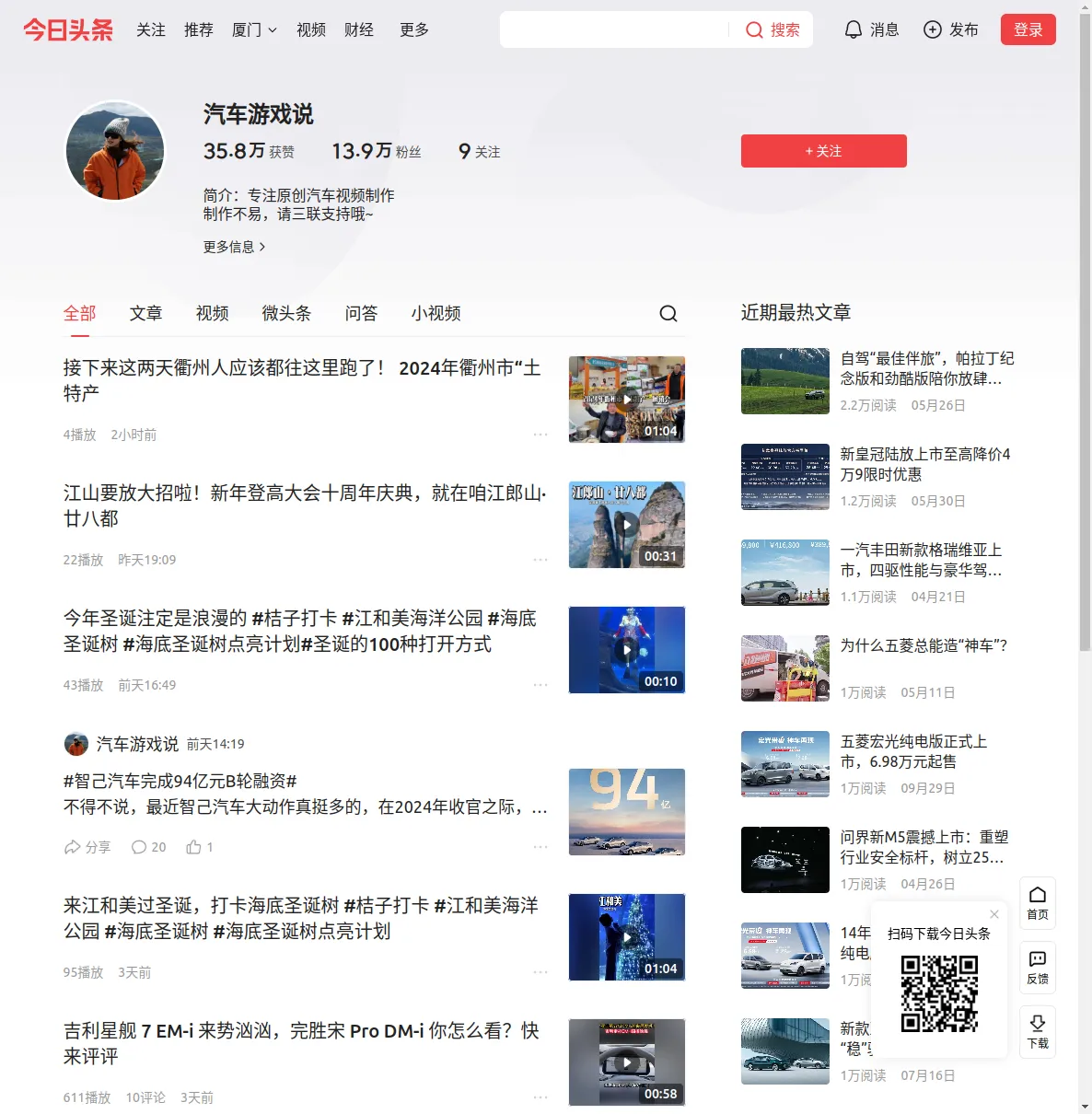Open more options for 智己汽车 post
Screen dimensions: 1092x1114
540,847
